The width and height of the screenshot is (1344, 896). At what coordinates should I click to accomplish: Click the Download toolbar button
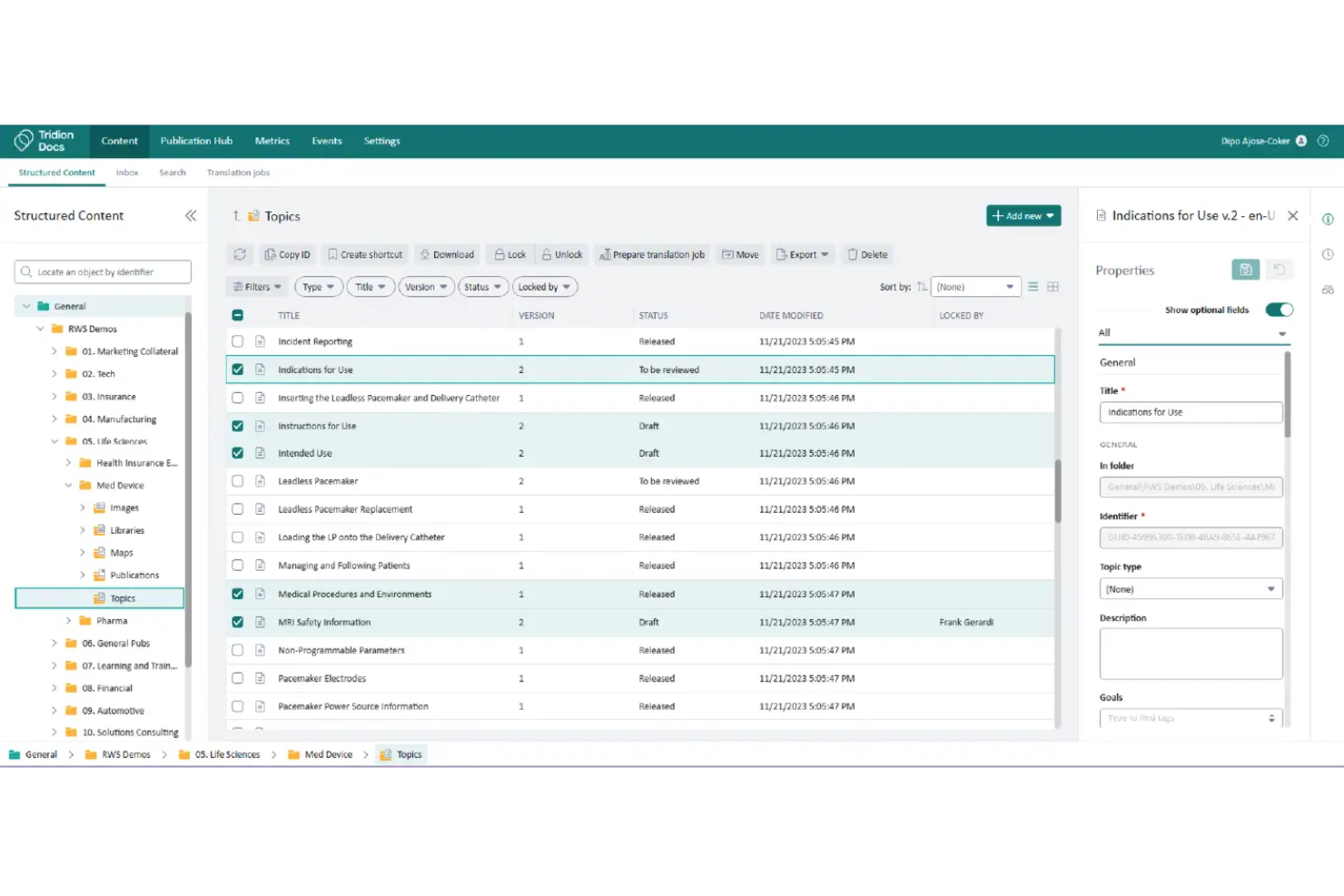pyautogui.click(x=447, y=255)
